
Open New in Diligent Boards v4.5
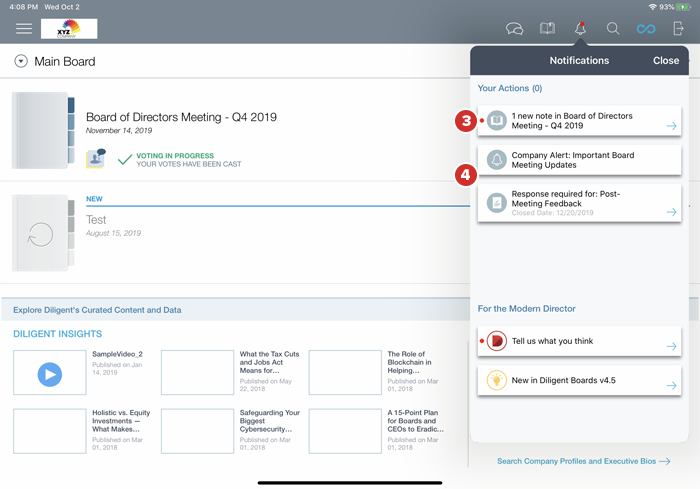coord(579,380)
